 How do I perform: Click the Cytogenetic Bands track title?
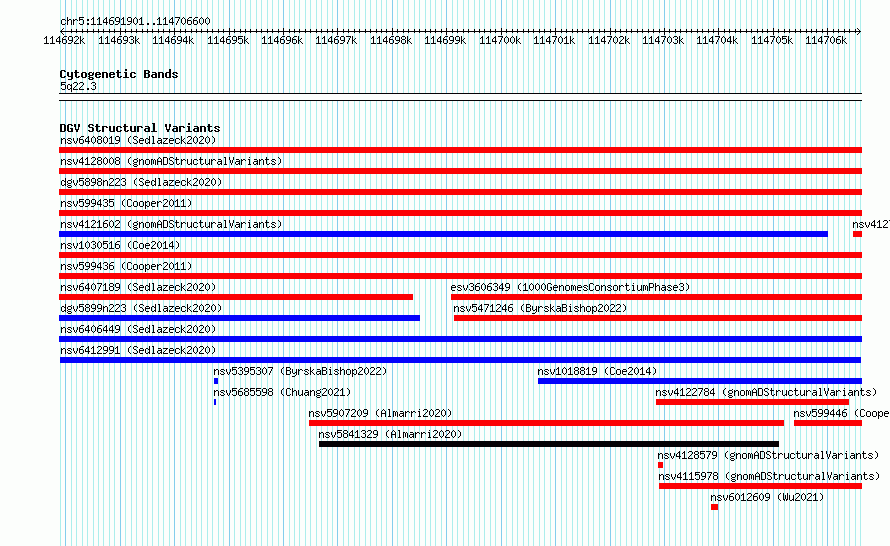tap(119, 74)
